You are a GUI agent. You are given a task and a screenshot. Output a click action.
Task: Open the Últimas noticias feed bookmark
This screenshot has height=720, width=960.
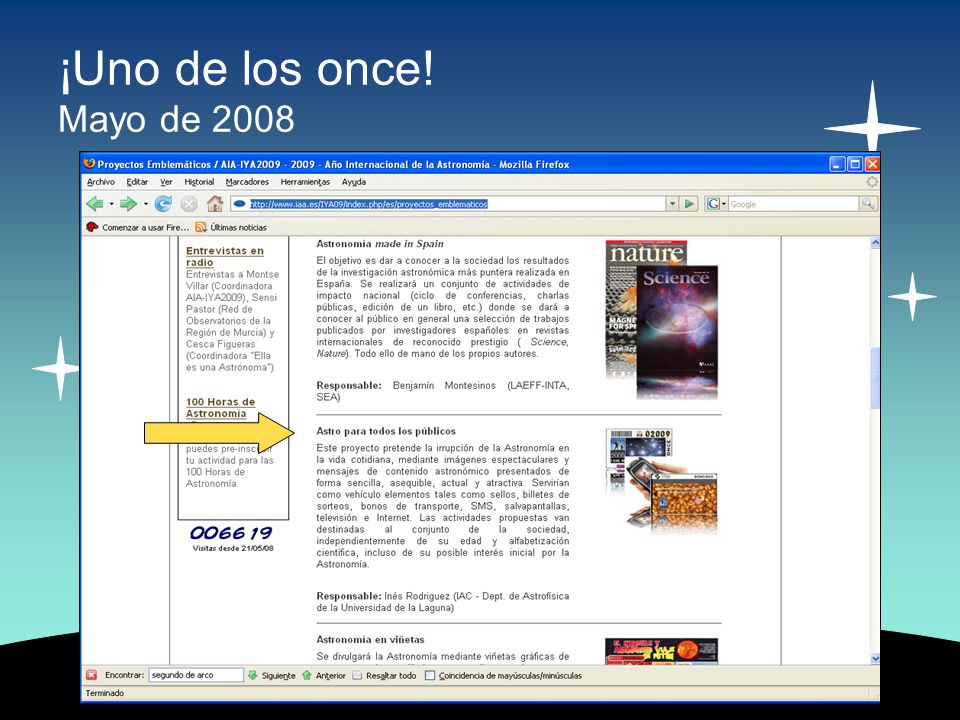point(231,227)
